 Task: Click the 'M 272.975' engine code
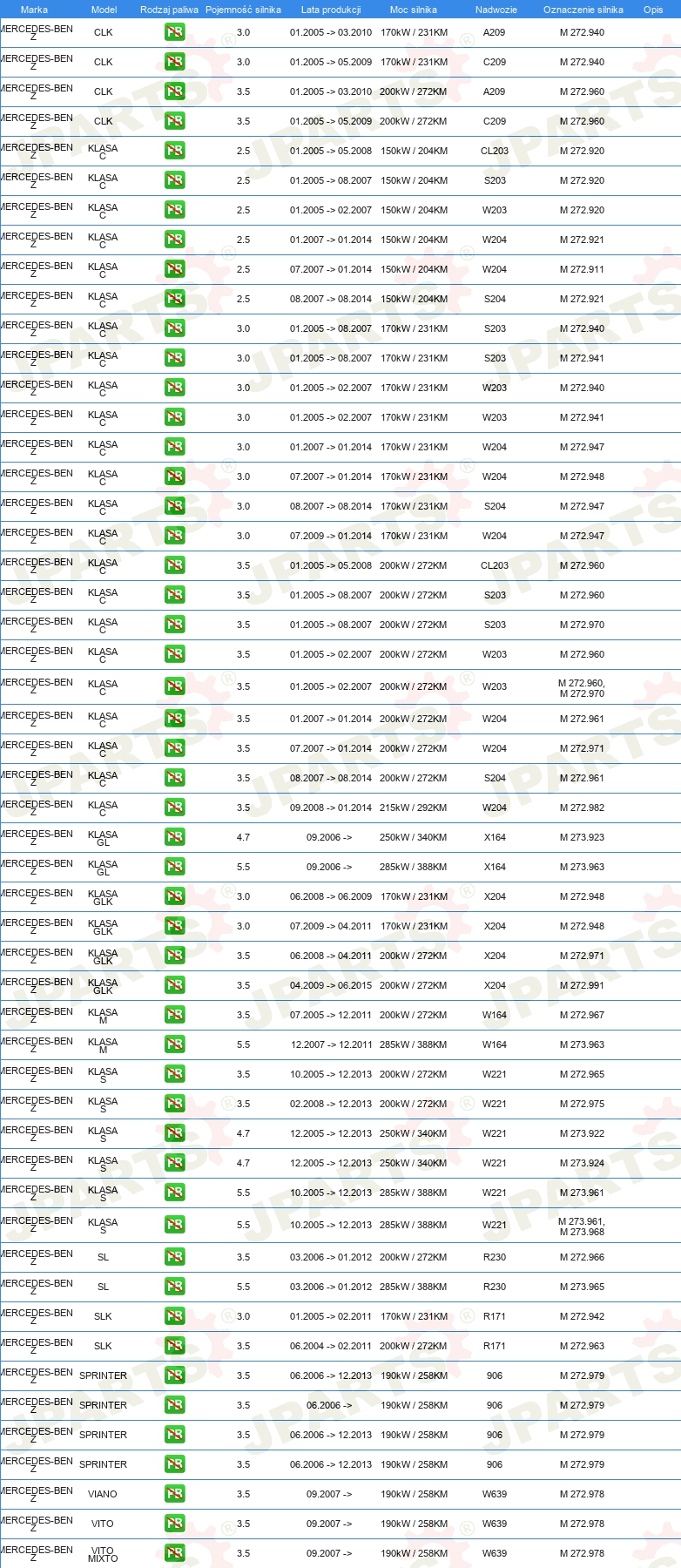click(x=582, y=1105)
